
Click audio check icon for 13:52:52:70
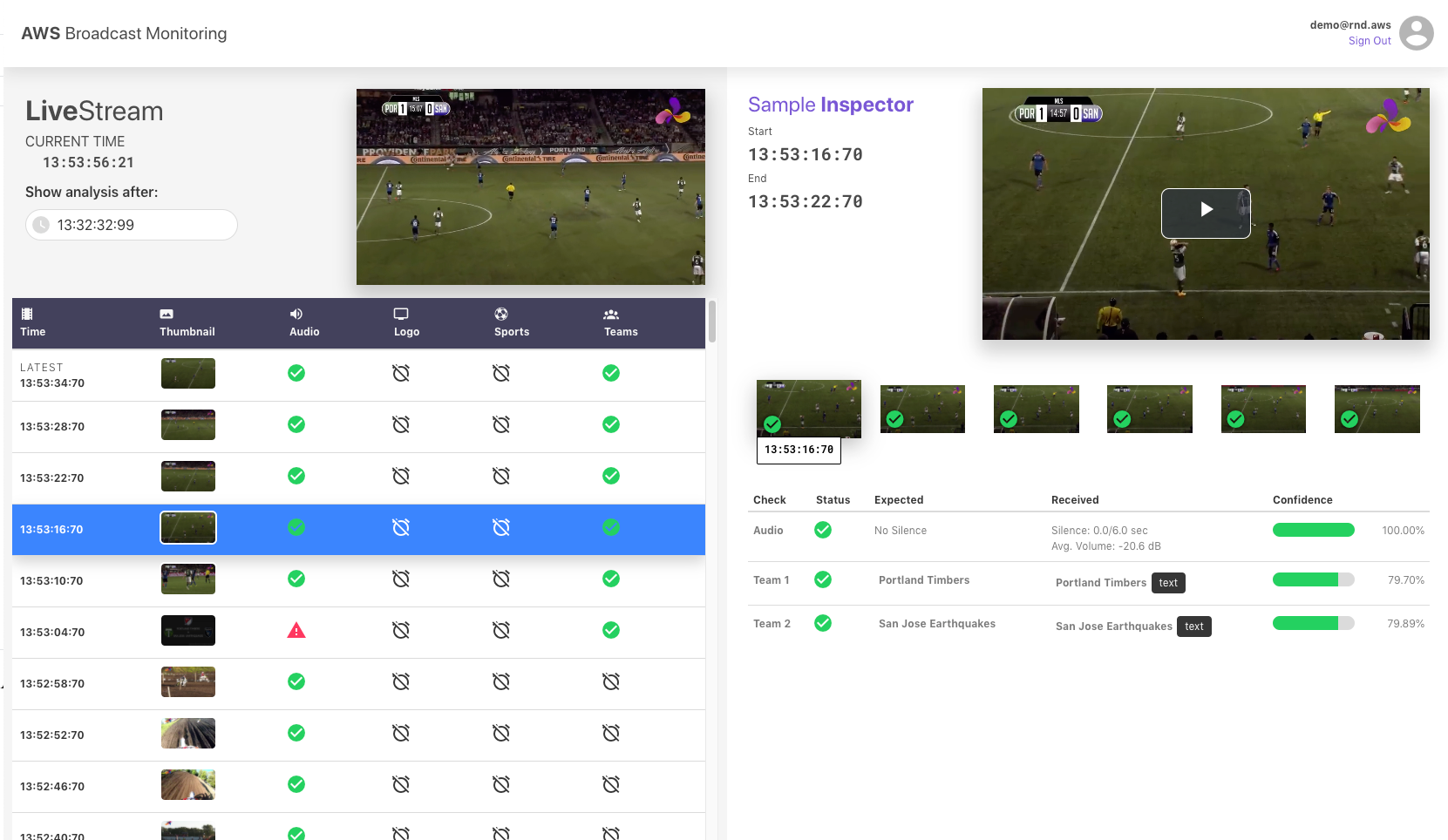296,733
